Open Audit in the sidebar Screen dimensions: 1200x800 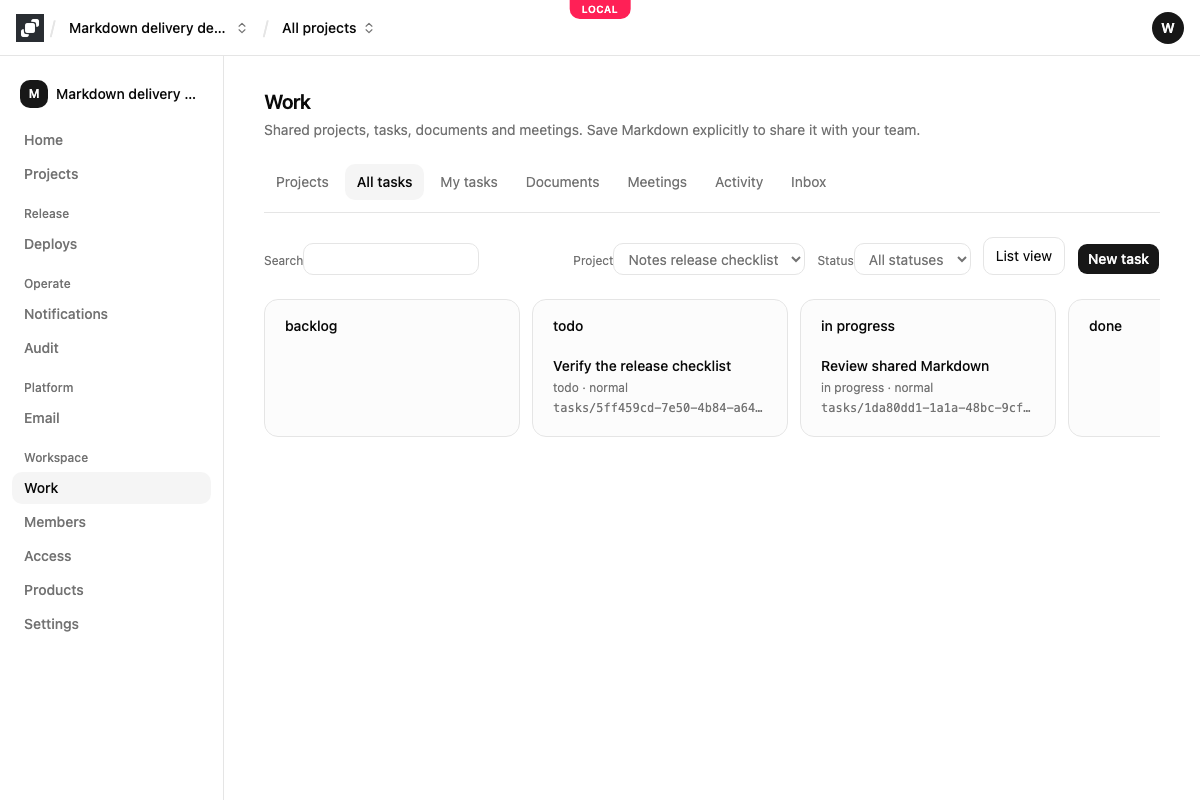click(111, 348)
